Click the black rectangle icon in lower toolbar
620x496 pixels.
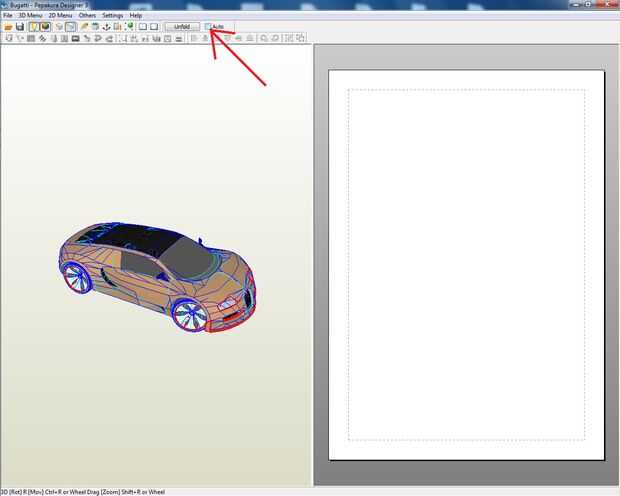(x=76, y=38)
